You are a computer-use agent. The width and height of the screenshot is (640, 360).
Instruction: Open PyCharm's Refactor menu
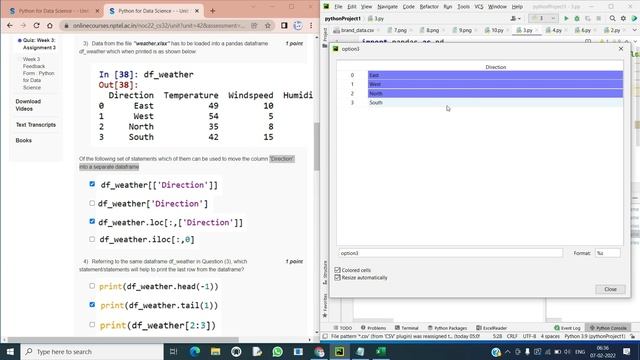click(429, 7)
